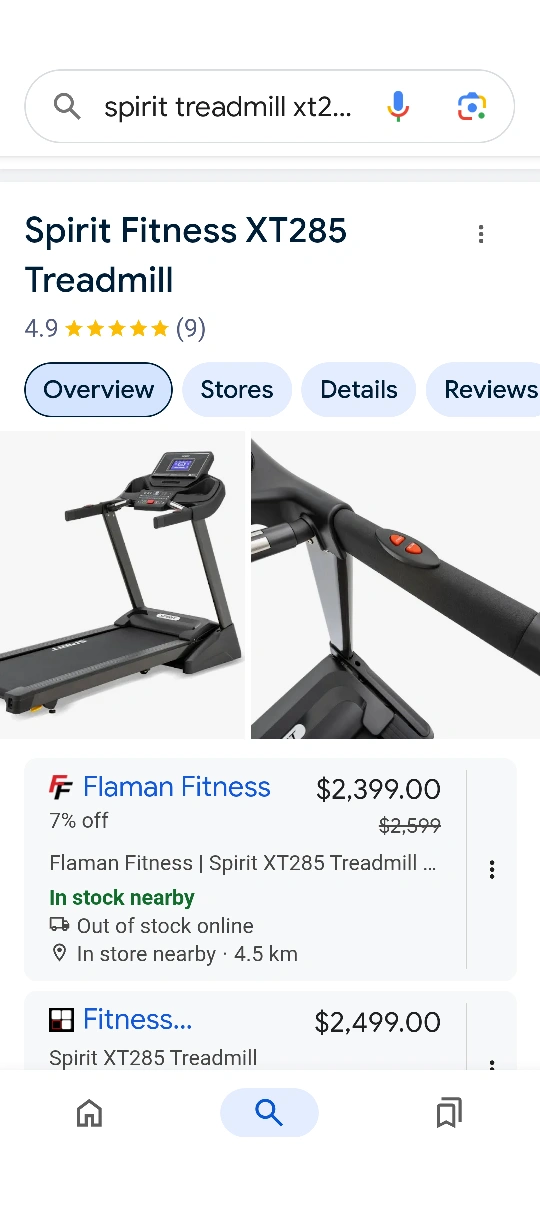View the 4.9 star rating with 9 reviews
540x1230 pixels.
coord(115,328)
